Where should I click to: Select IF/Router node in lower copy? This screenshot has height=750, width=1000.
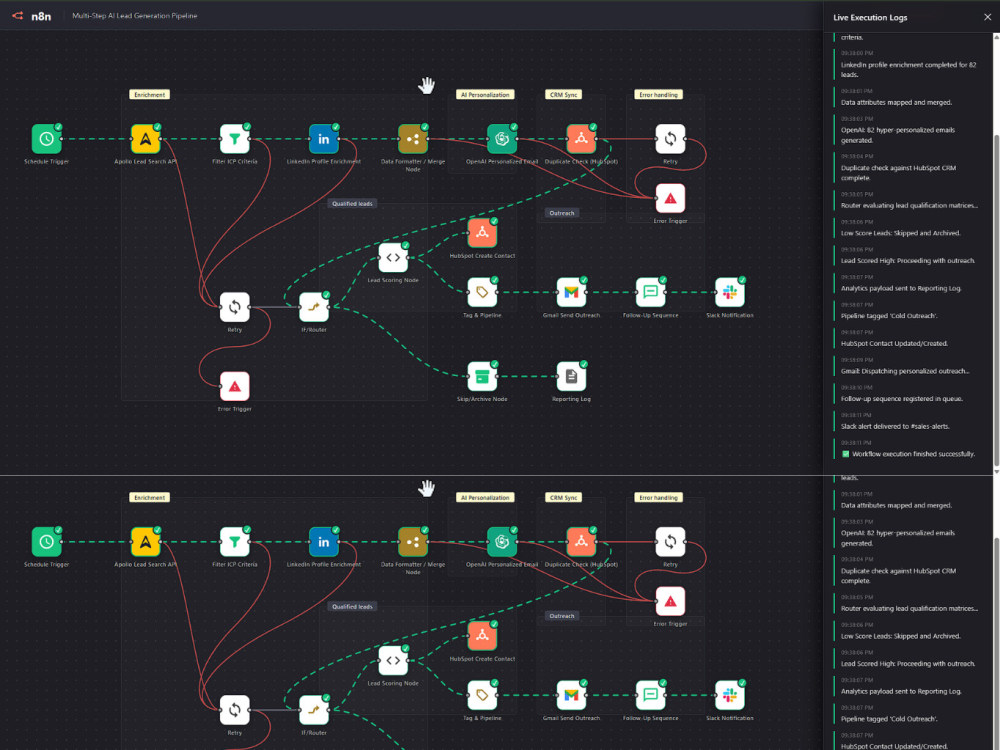coord(314,710)
